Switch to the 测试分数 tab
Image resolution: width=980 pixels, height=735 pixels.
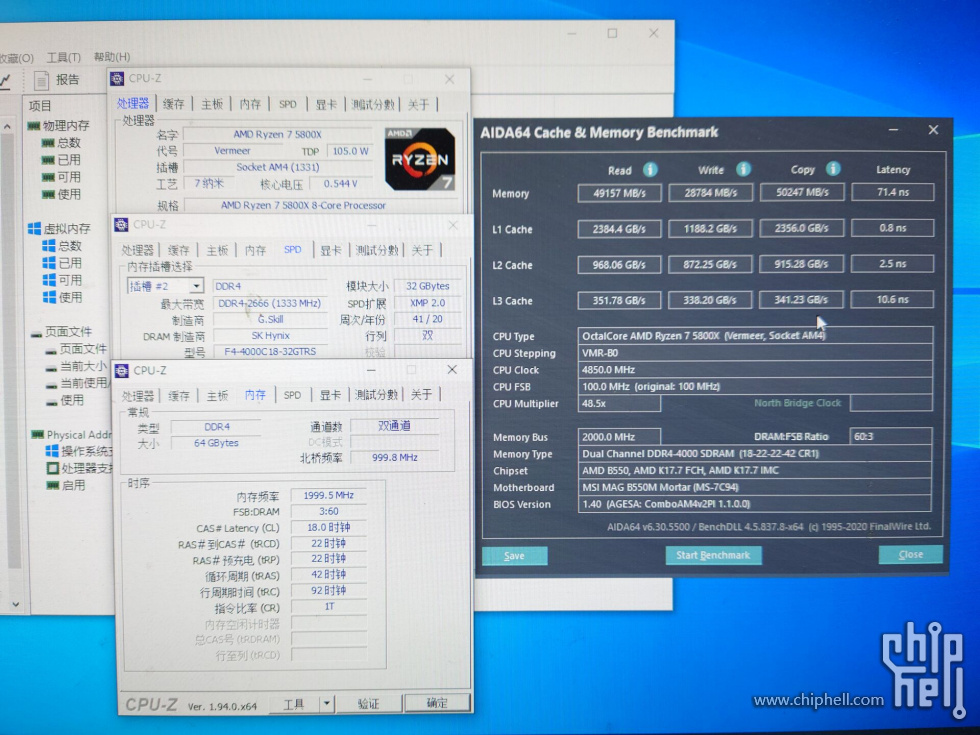(374, 394)
